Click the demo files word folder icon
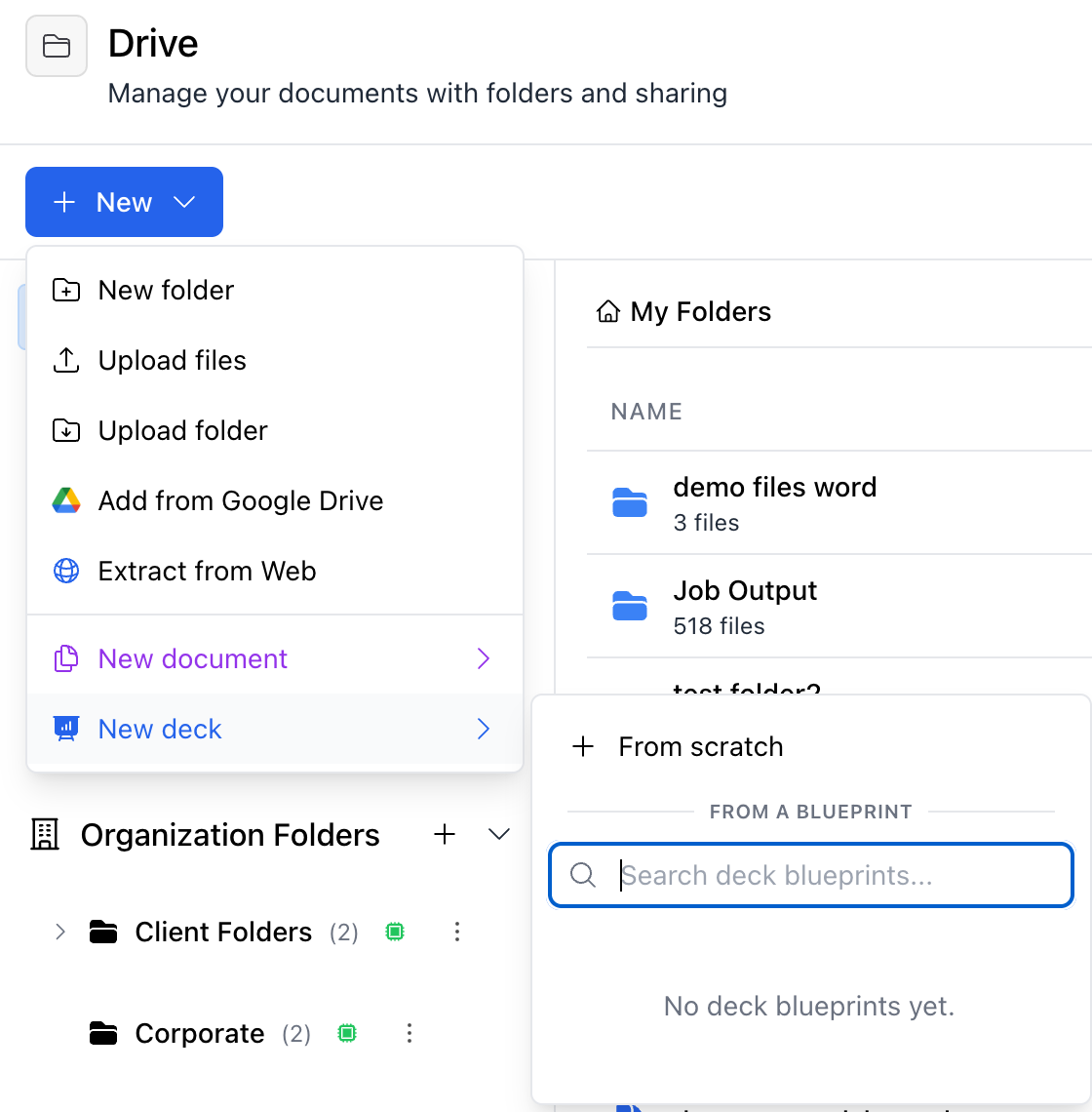This screenshot has height=1112, width=1092. (x=630, y=502)
